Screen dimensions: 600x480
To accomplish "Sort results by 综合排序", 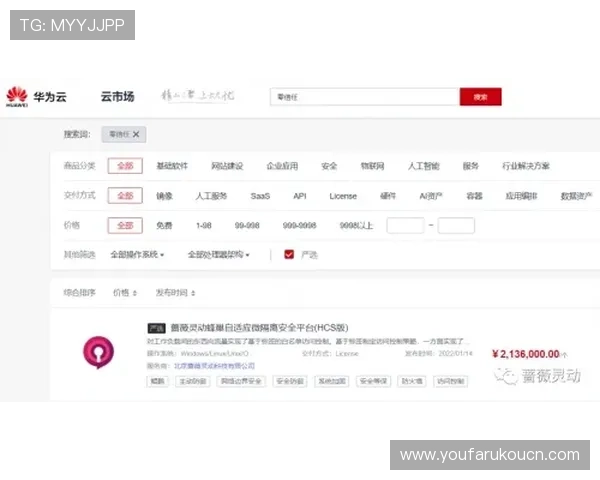I will (x=79, y=293).
